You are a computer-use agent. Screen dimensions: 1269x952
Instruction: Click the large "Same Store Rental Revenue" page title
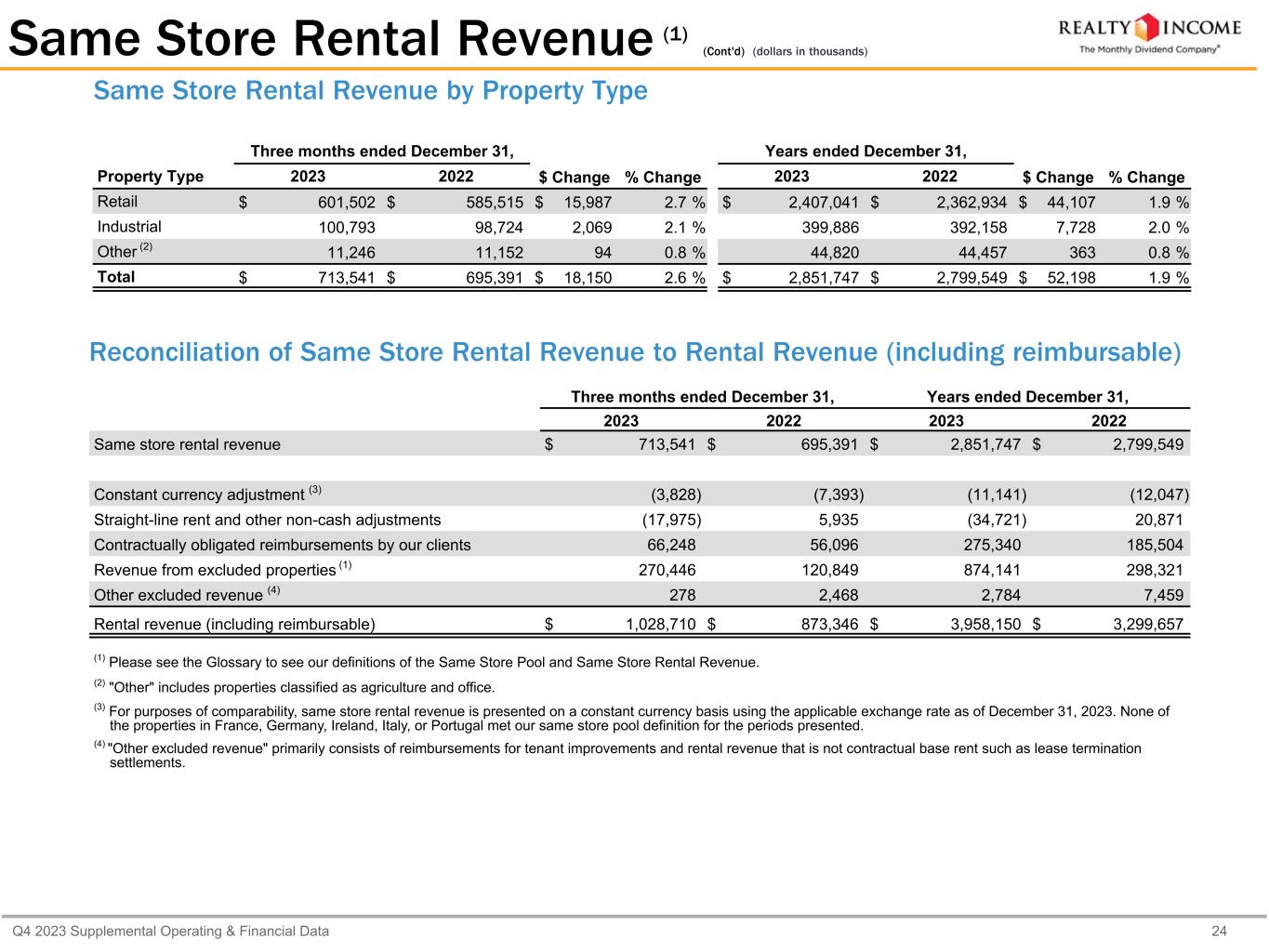(330, 39)
